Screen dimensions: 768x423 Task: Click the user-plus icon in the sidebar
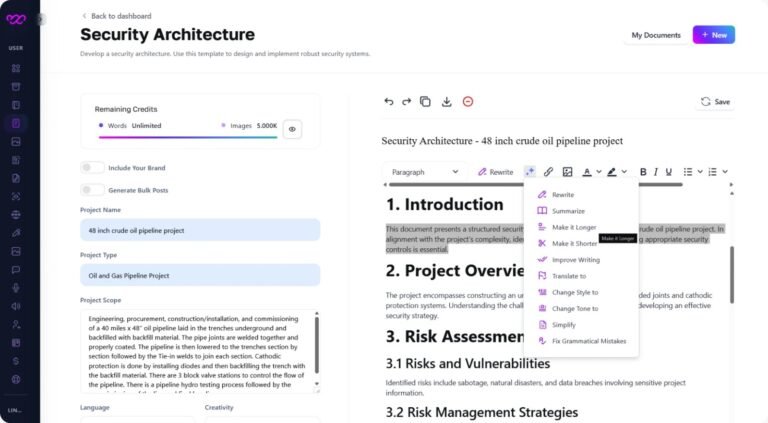(16, 324)
